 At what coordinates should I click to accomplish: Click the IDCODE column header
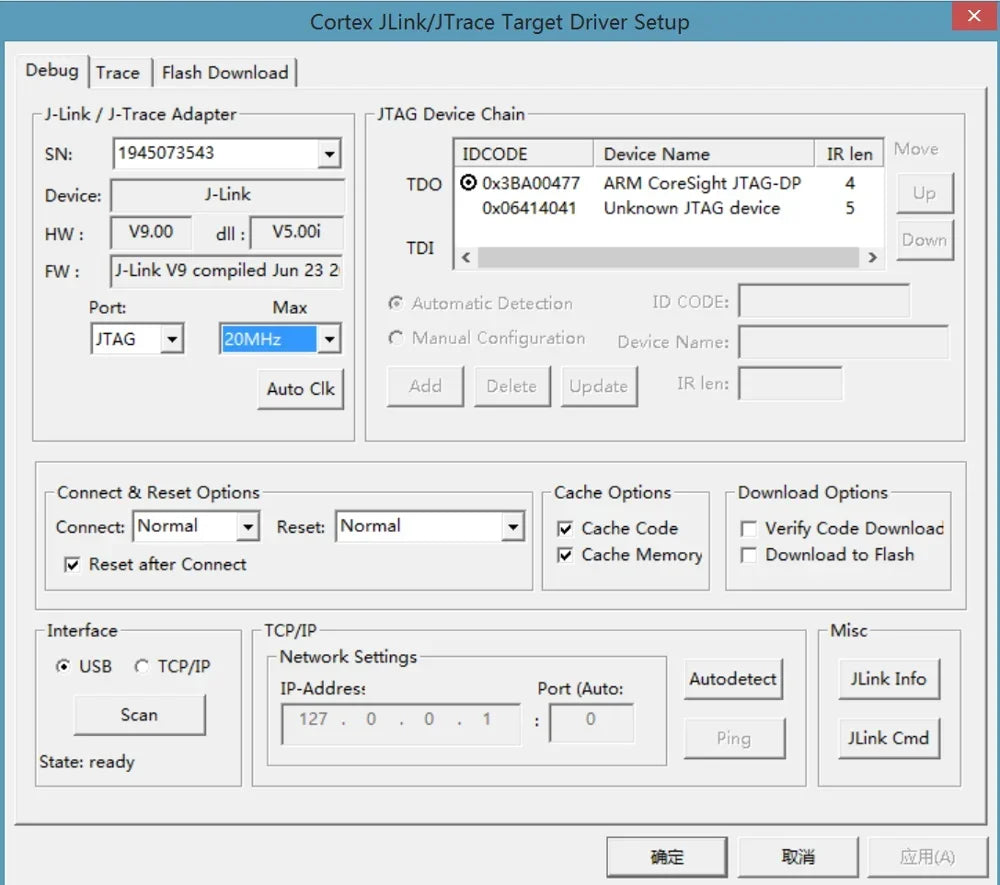click(x=524, y=154)
